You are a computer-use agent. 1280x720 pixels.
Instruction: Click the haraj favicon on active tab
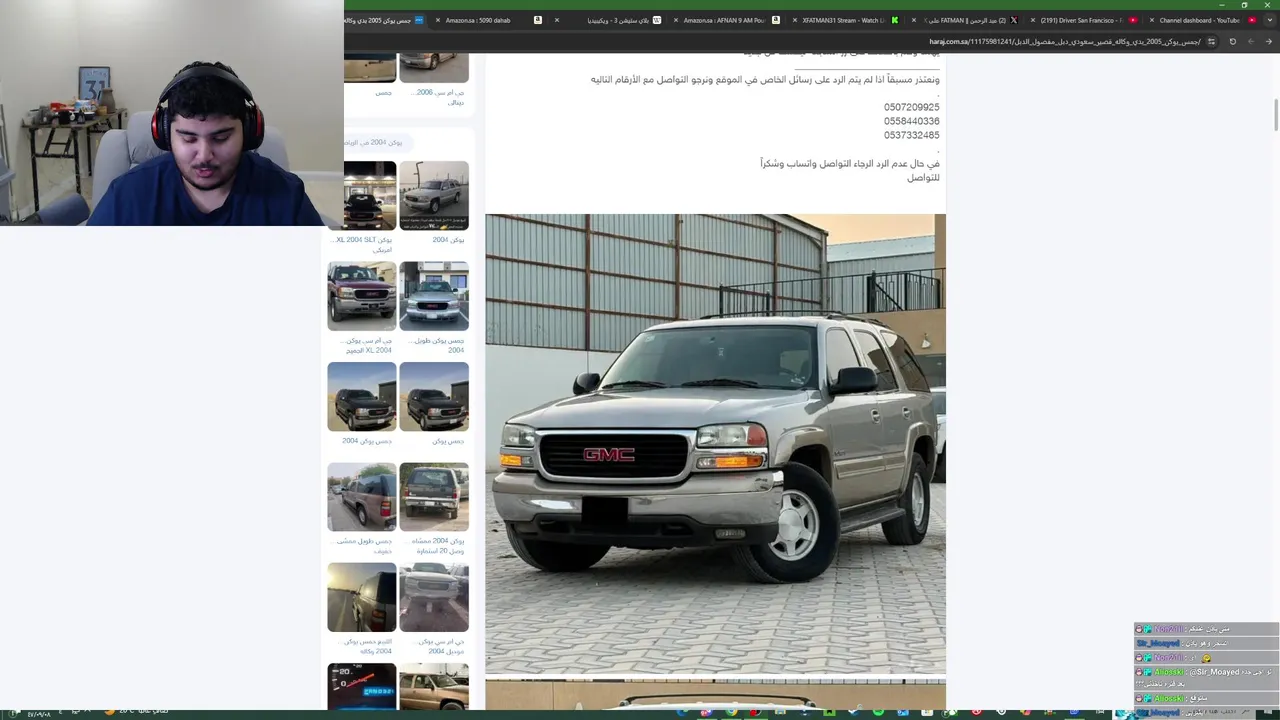click(419, 20)
